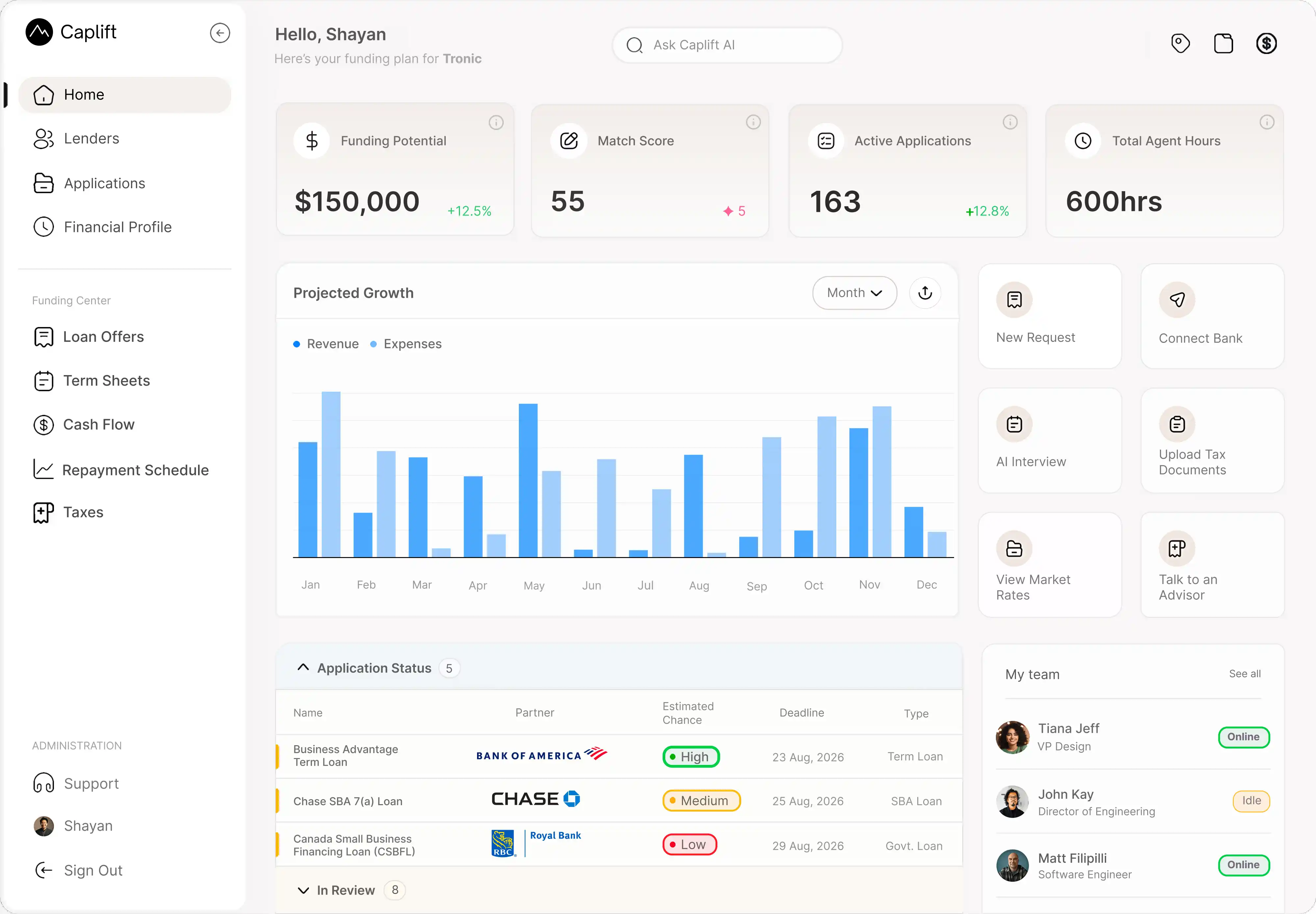Expand the In Review list
The height and width of the screenshot is (914, 1316).
pos(304,890)
